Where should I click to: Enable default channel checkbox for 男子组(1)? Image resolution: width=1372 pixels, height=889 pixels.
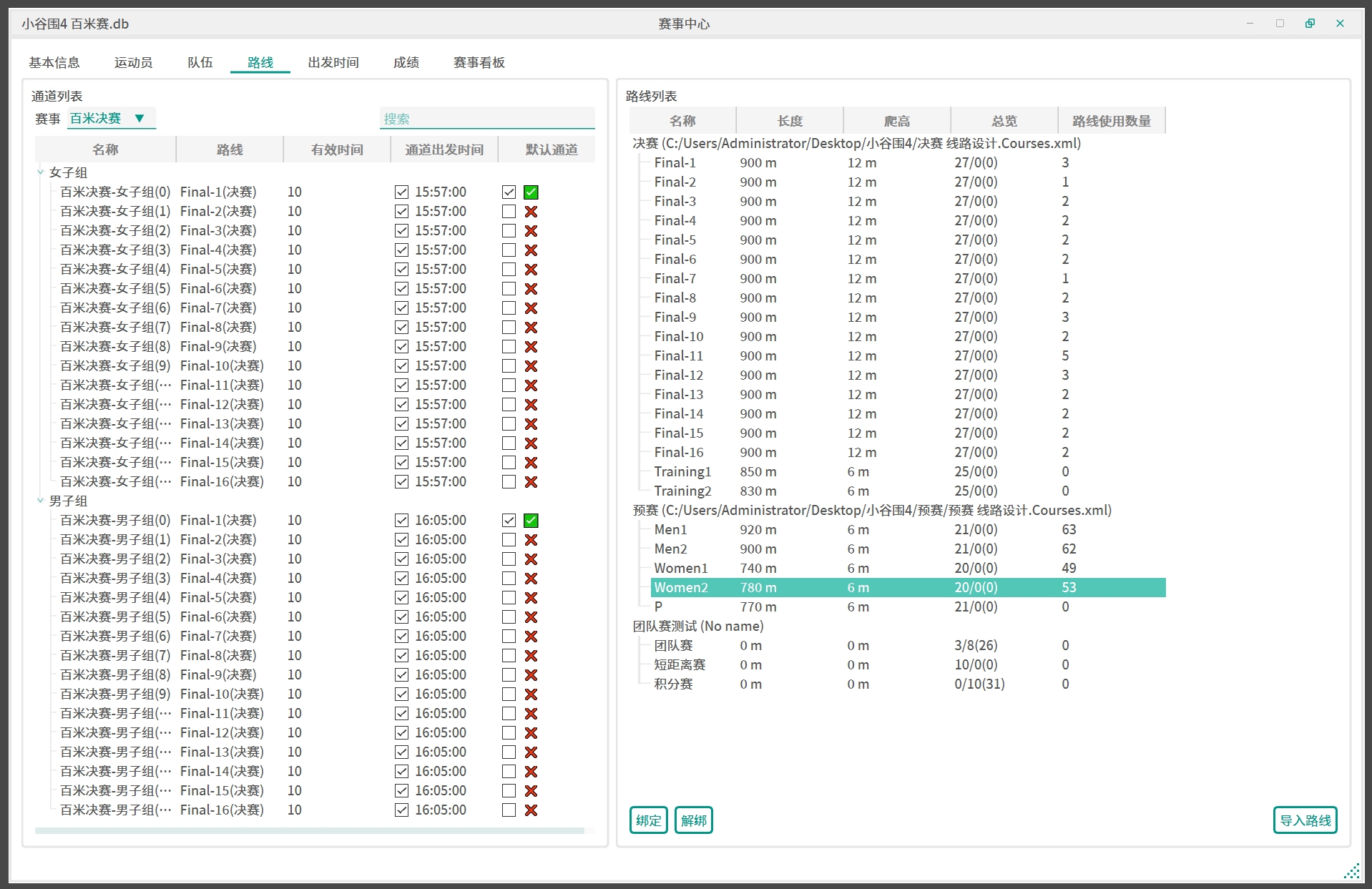click(509, 539)
